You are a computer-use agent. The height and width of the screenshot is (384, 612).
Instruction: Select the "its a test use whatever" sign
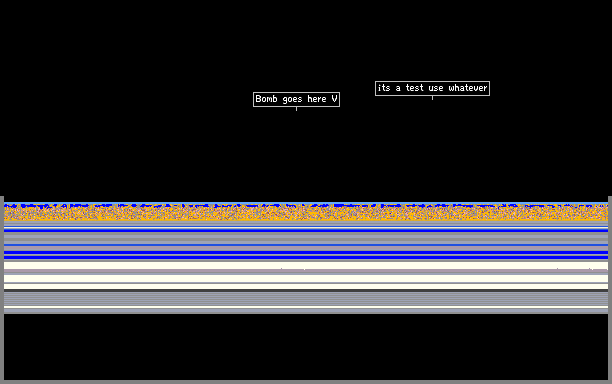click(x=432, y=88)
